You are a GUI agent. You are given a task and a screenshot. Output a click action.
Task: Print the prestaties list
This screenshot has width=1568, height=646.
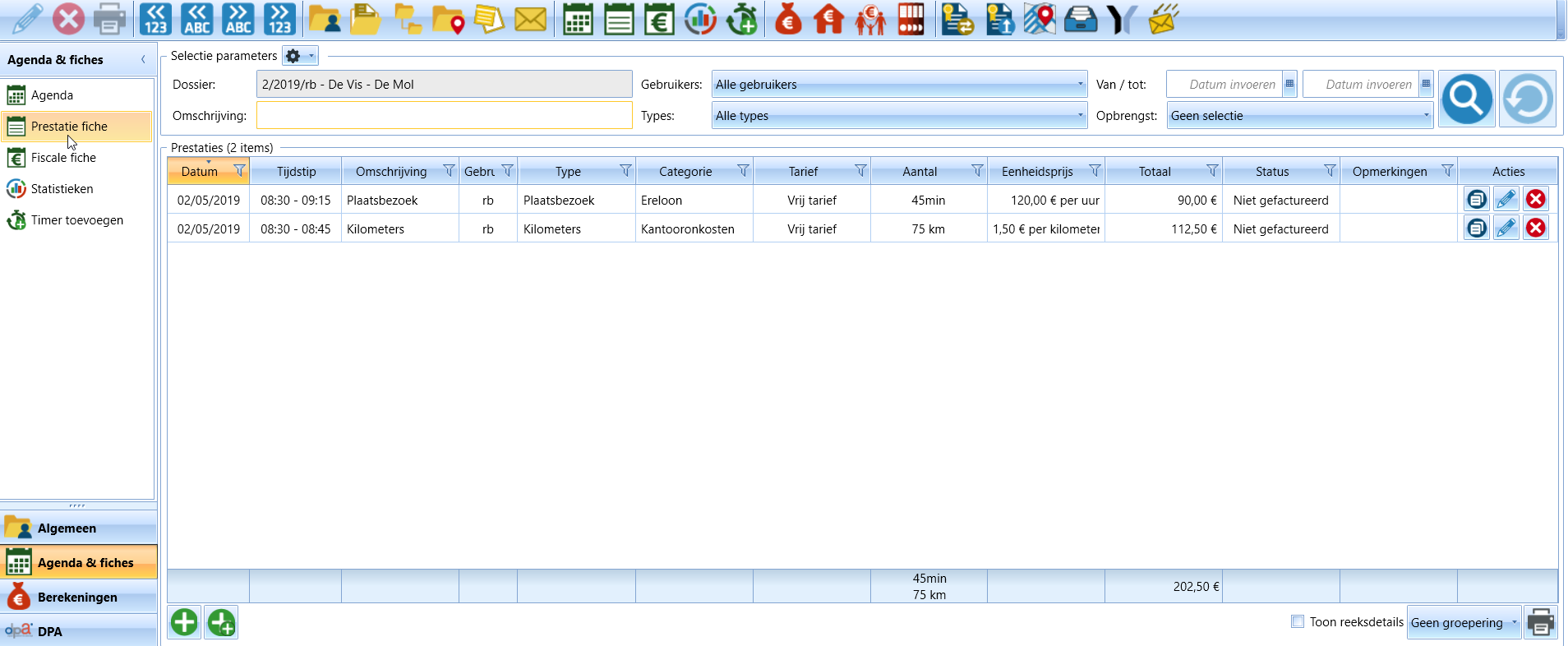click(1541, 622)
